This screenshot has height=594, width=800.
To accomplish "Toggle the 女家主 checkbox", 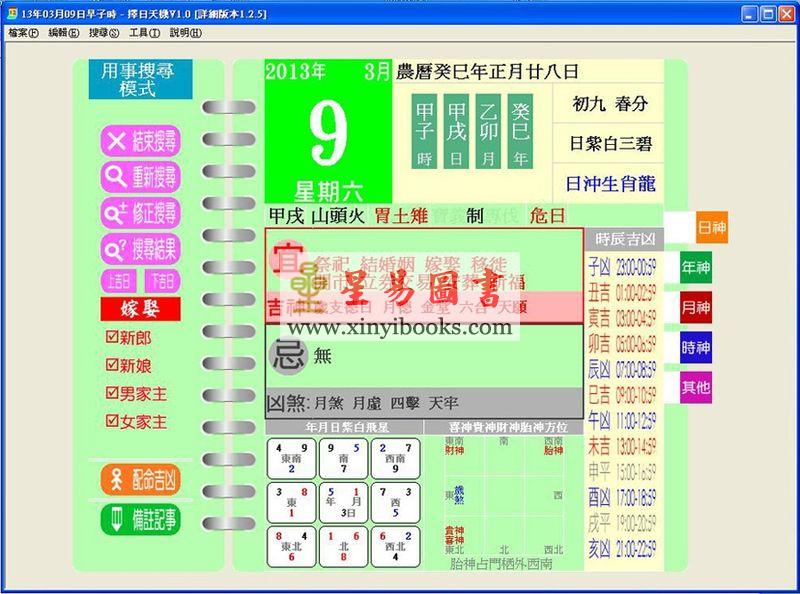I will 112,421.
